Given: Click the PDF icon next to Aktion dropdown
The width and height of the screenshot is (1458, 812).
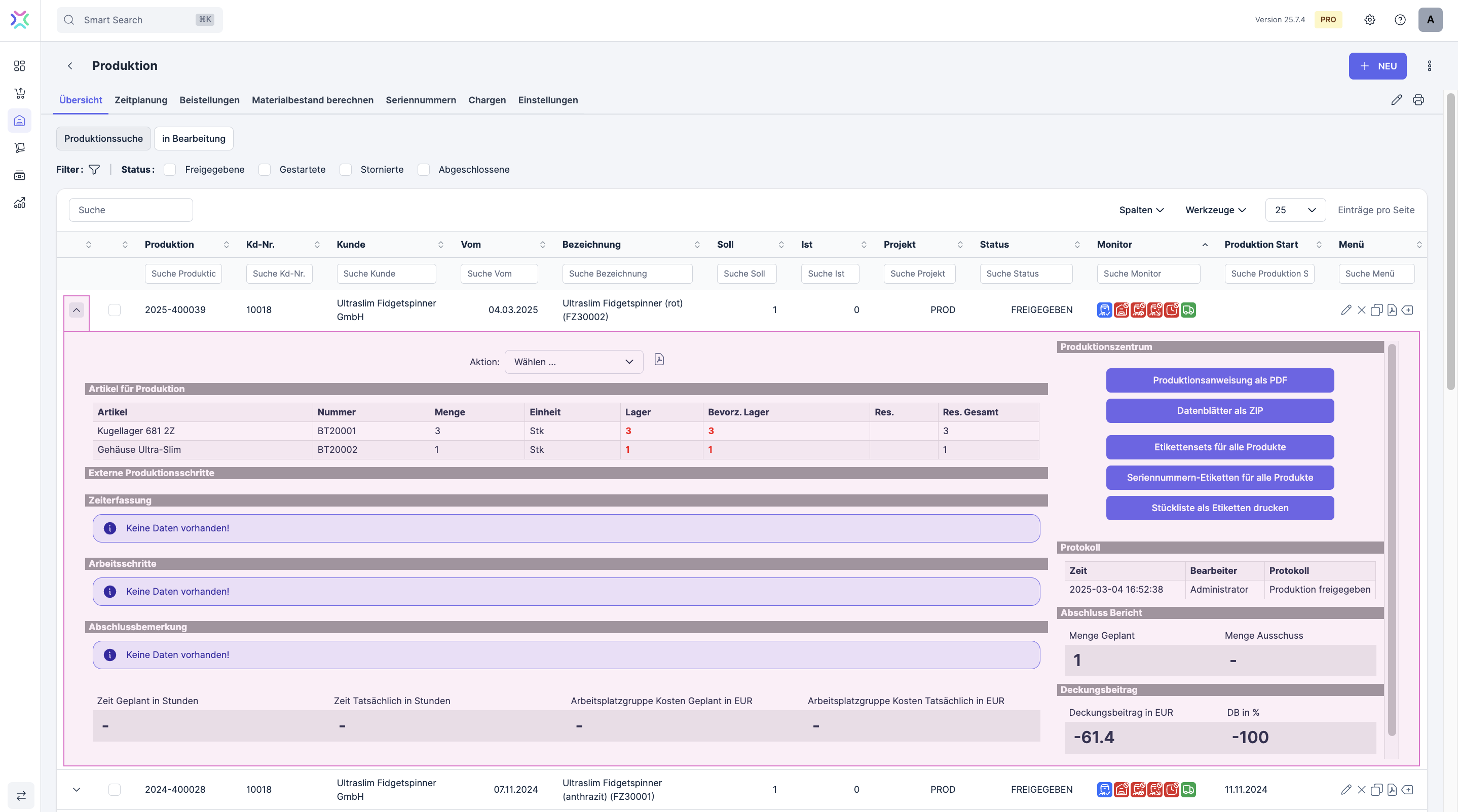Looking at the screenshot, I should 659,360.
